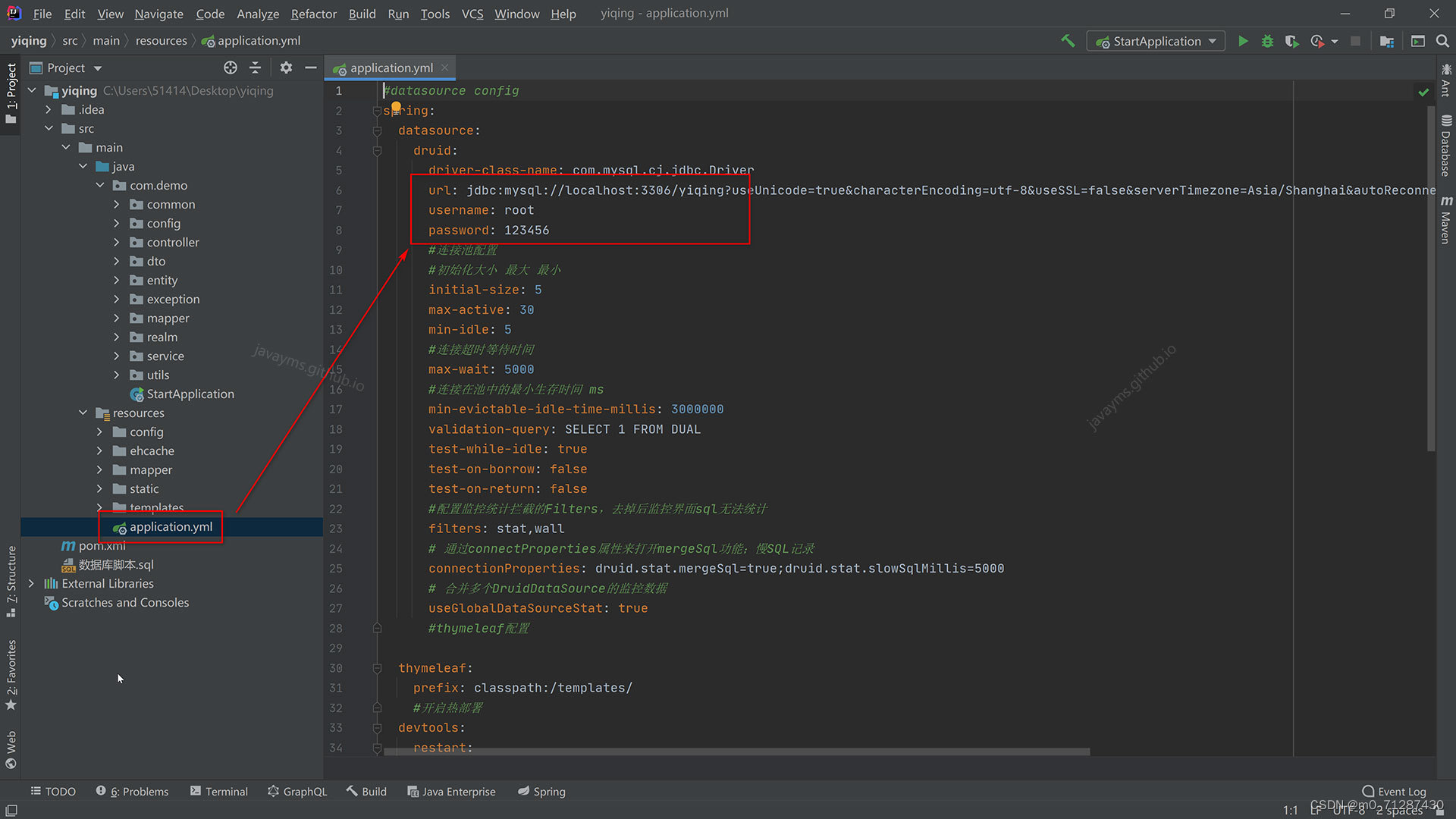
Task: Click the Build project hammer icon
Action: tap(1068, 41)
